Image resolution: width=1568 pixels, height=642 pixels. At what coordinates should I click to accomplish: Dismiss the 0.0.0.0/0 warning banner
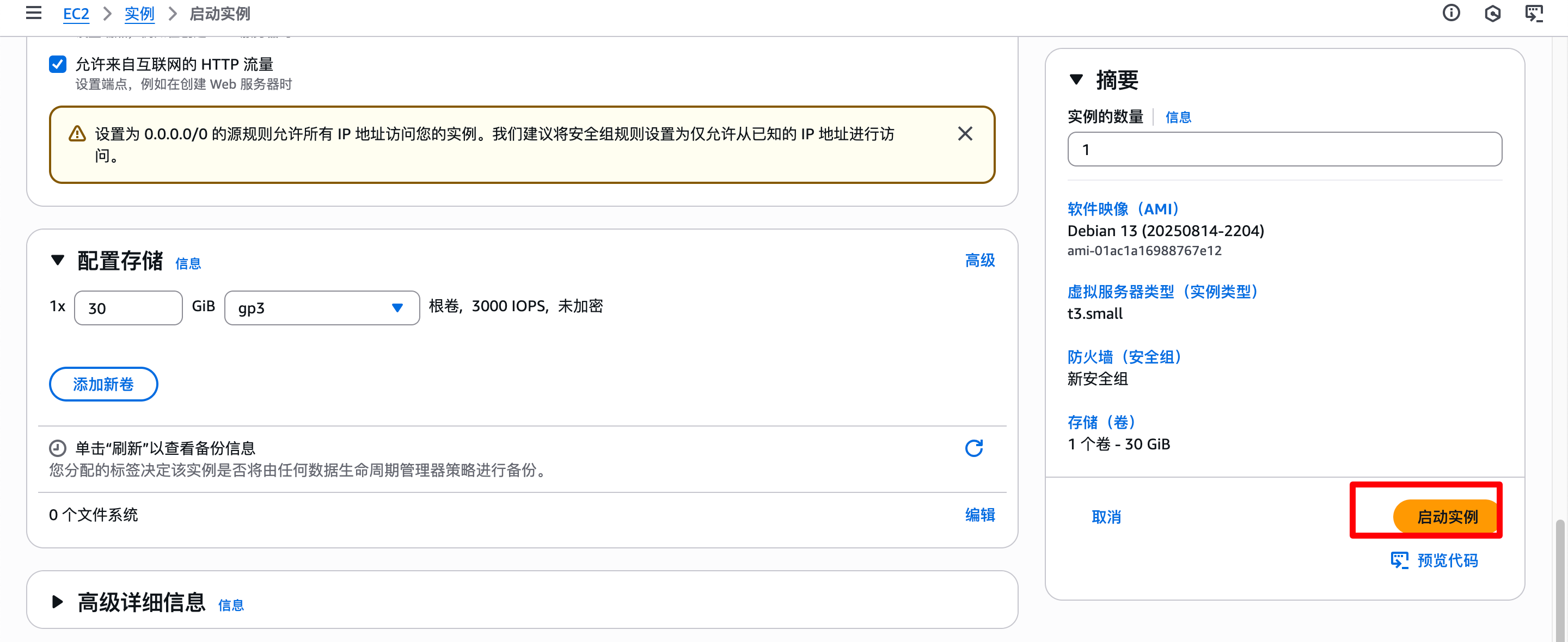(x=965, y=134)
